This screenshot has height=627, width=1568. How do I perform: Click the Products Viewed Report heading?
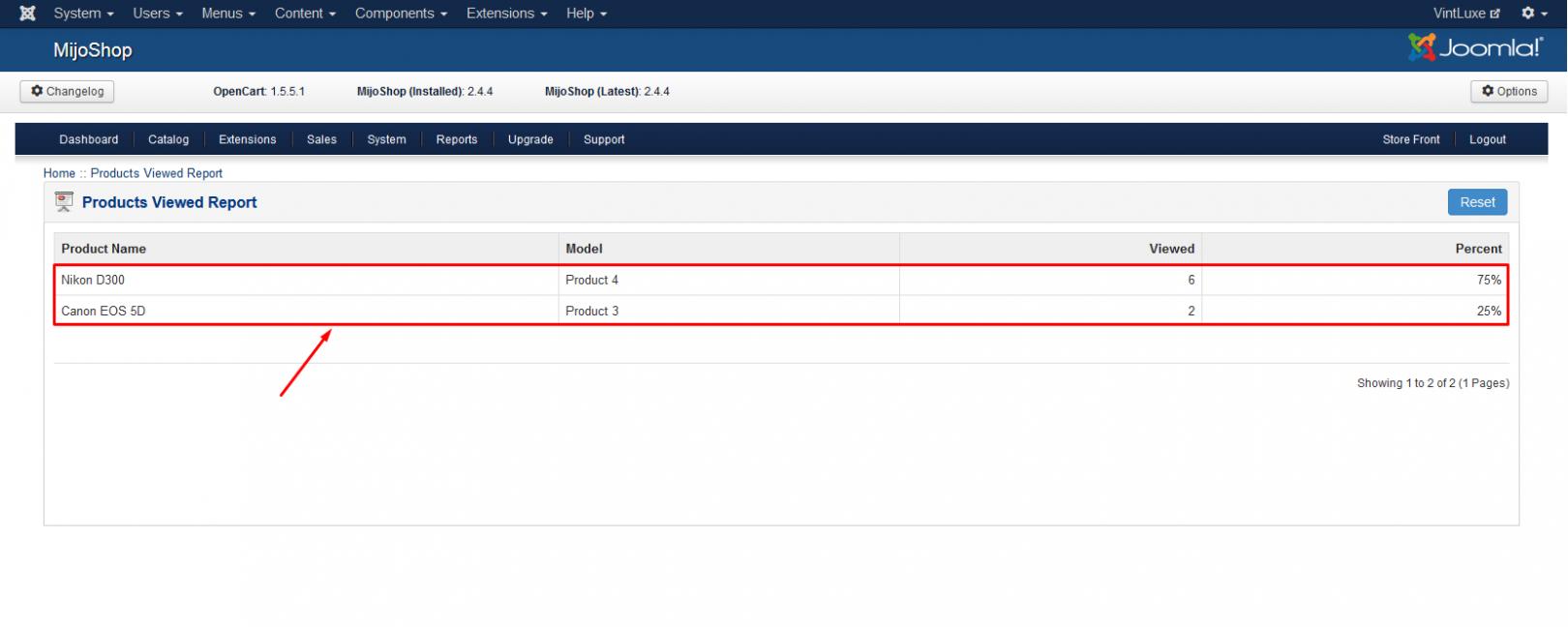click(x=169, y=202)
